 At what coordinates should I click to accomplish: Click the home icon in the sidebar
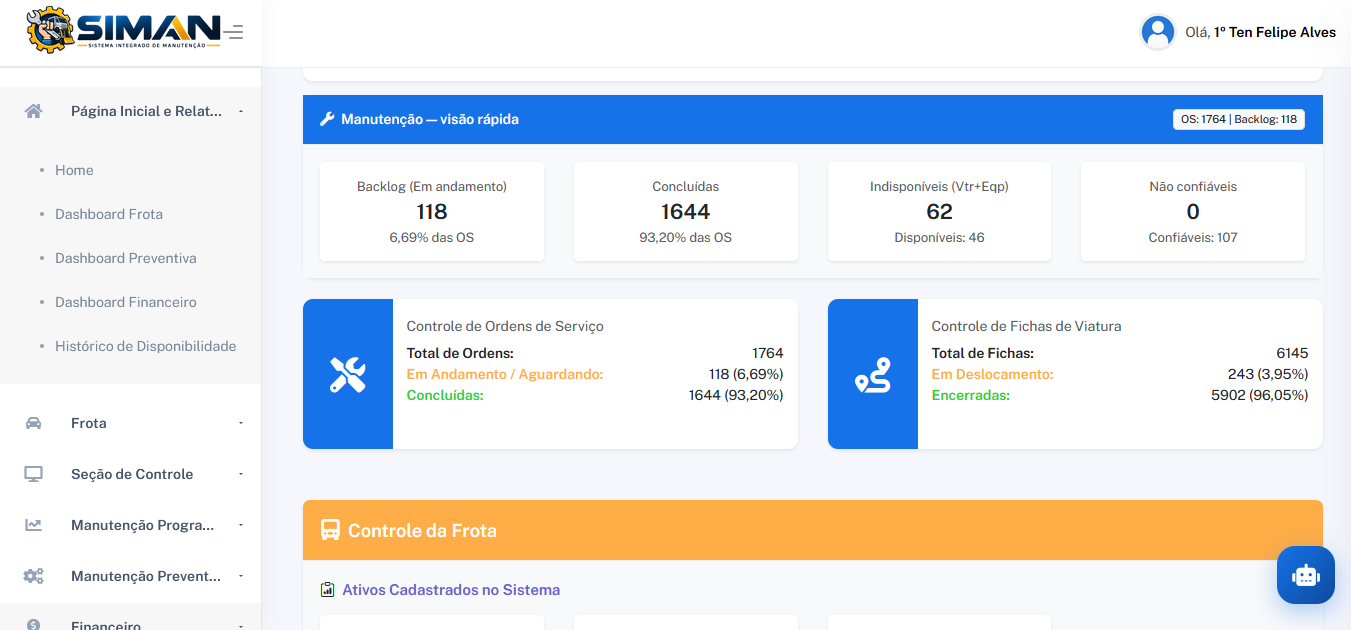click(x=33, y=111)
